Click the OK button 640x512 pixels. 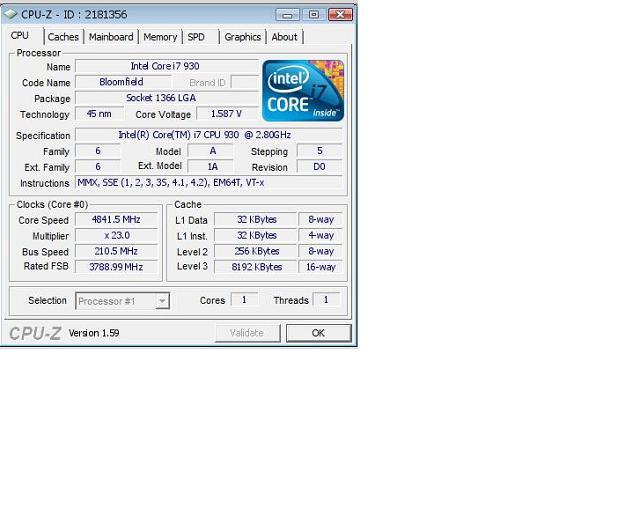point(318,333)
